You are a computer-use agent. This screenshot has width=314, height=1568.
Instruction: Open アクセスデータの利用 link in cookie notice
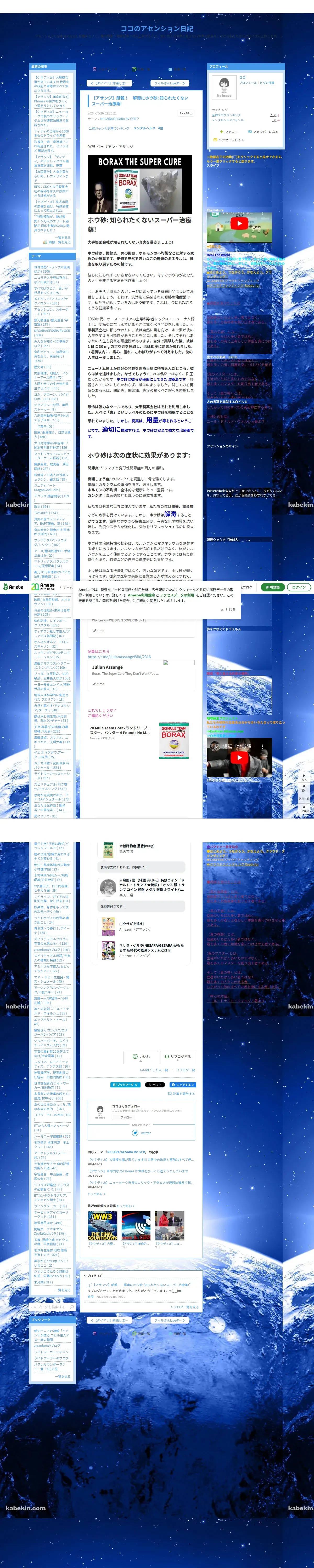(177, 595)
